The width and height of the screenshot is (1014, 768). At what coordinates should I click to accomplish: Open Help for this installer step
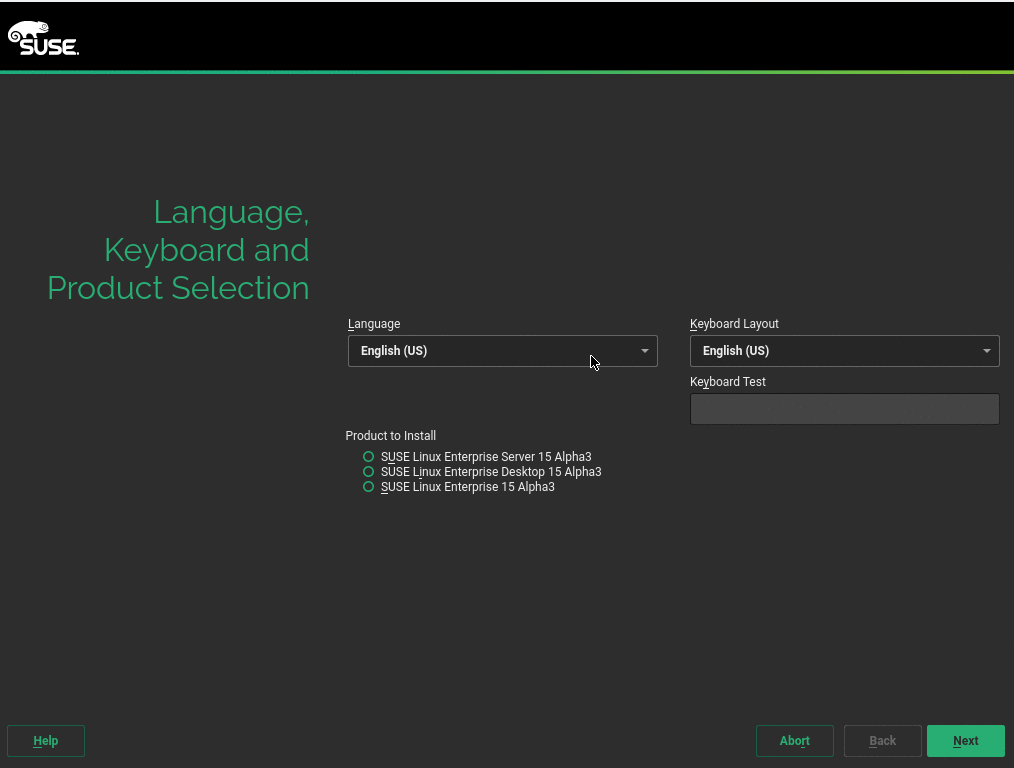point(46,741)
